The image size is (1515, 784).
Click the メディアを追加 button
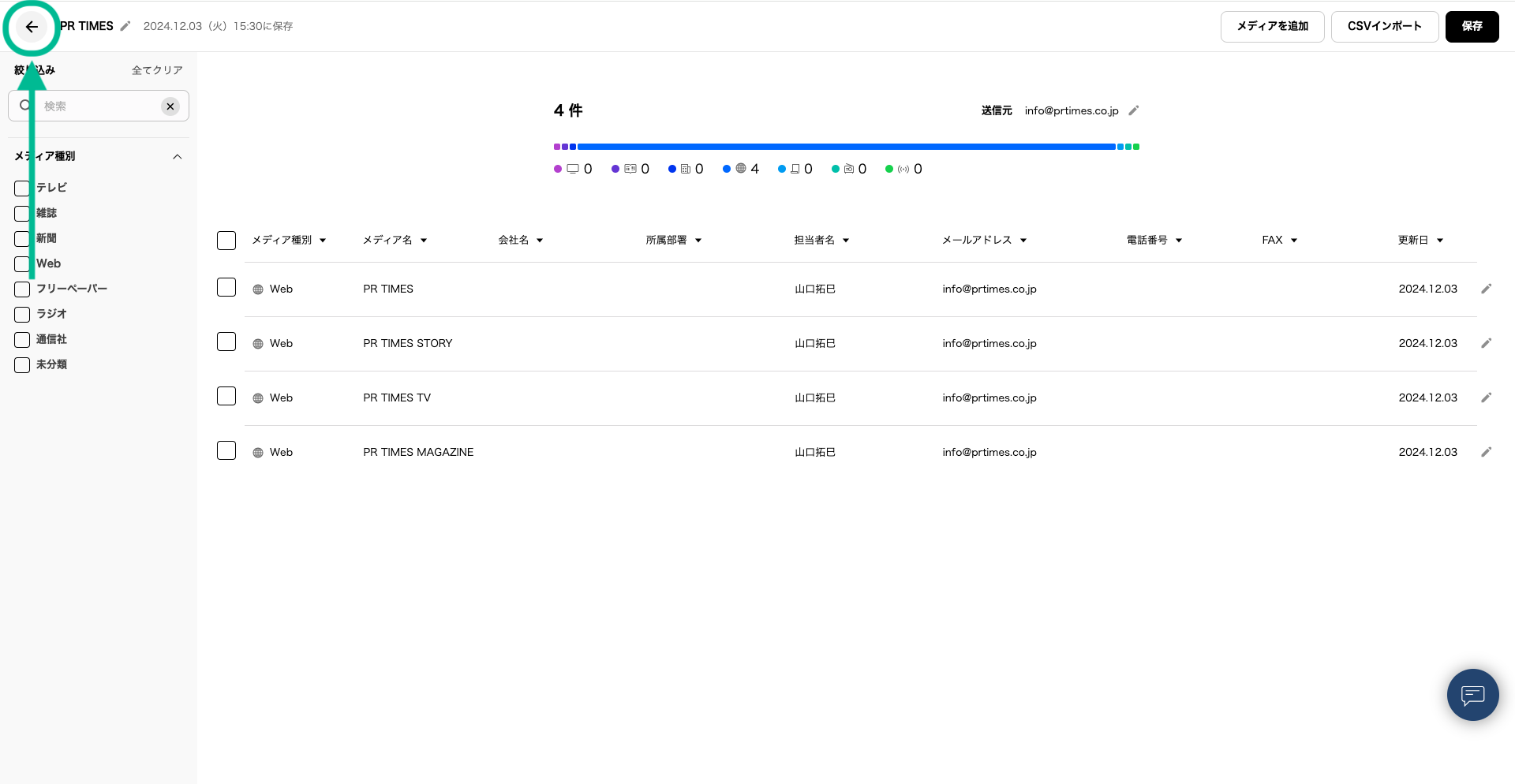pyautogui.click(x=1272, y=26)
